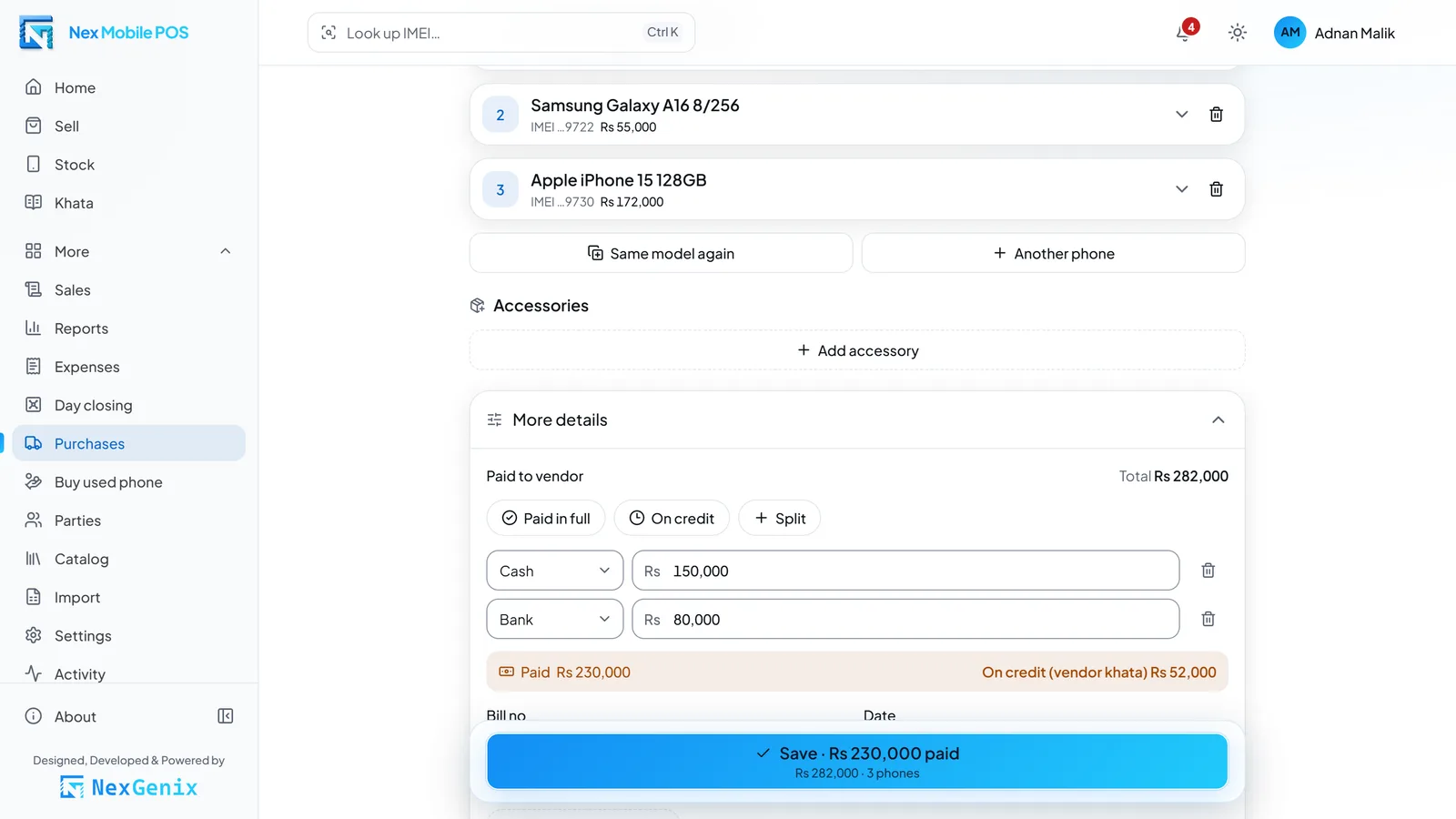Click Same model again button

(x=661, y=253)
